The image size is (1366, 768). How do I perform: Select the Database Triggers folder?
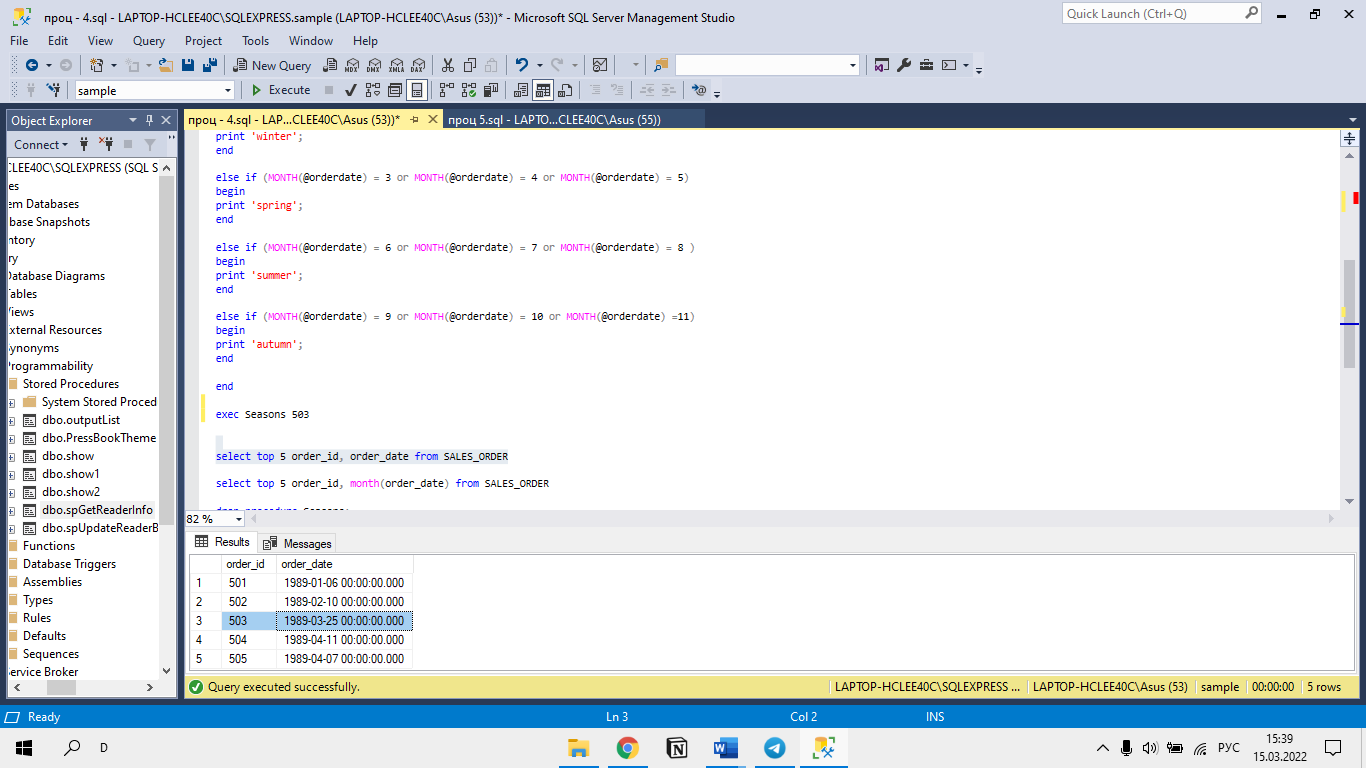69,564
